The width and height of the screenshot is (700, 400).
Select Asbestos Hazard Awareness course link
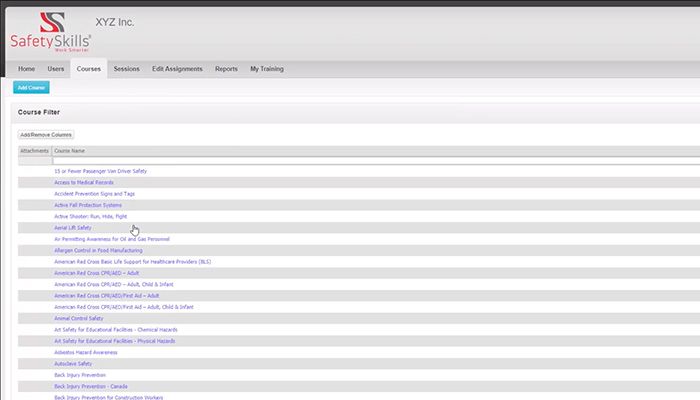click(x=87, y=352)
